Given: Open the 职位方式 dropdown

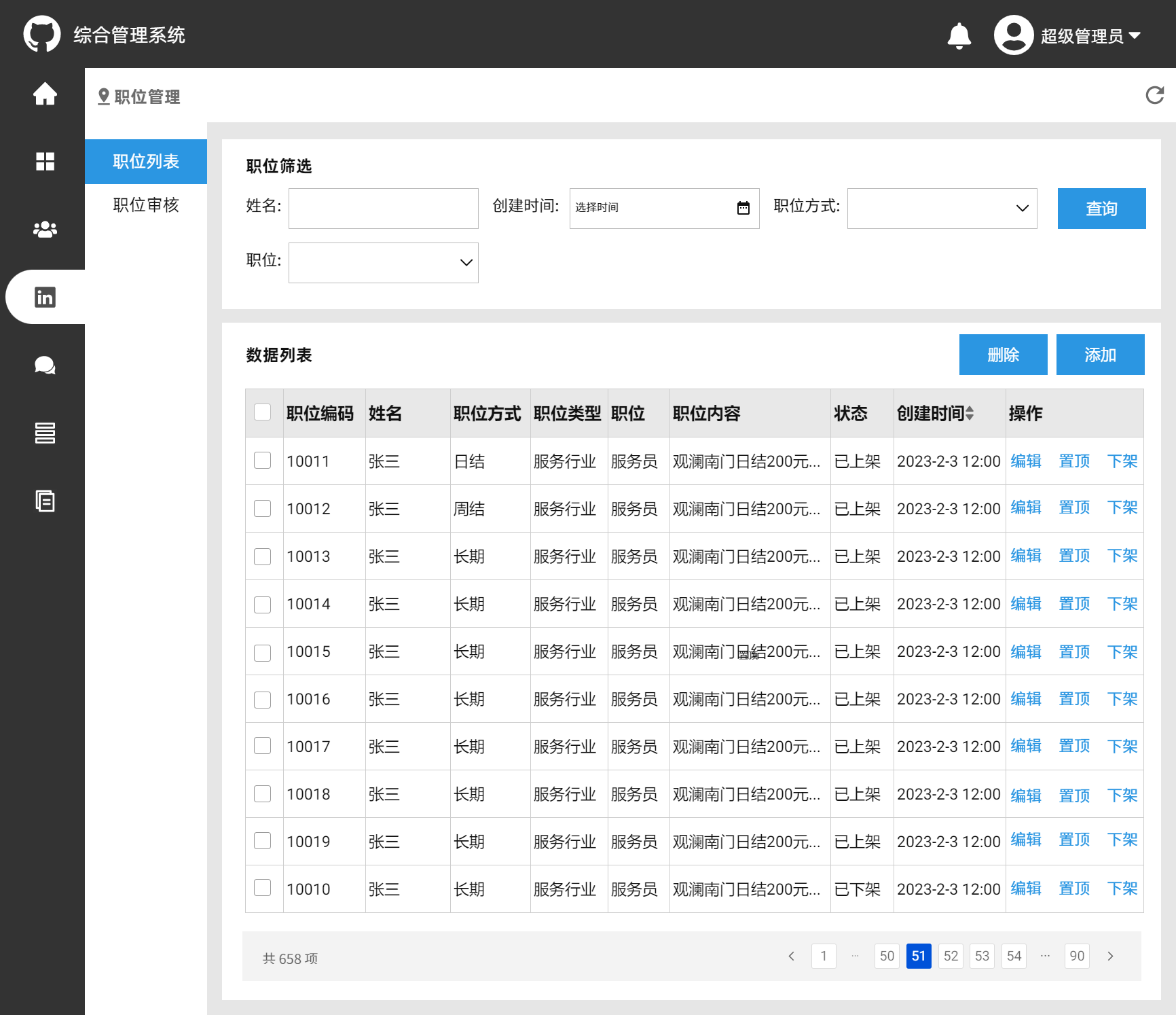Looking at the screenshot, I should coord(942,209).
